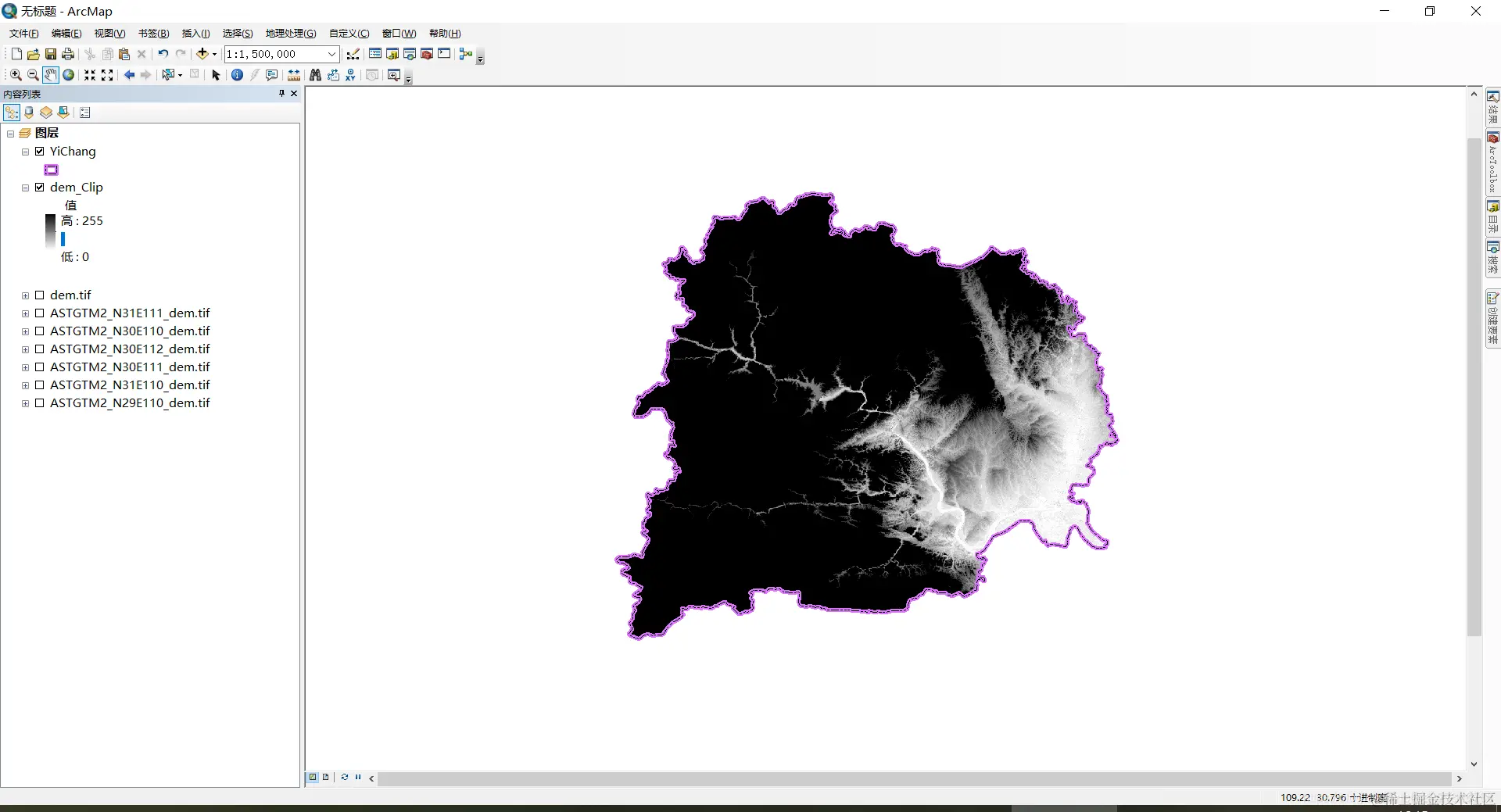
Task: Click the Print icon in the toolbar
Action: pos(68,54)
